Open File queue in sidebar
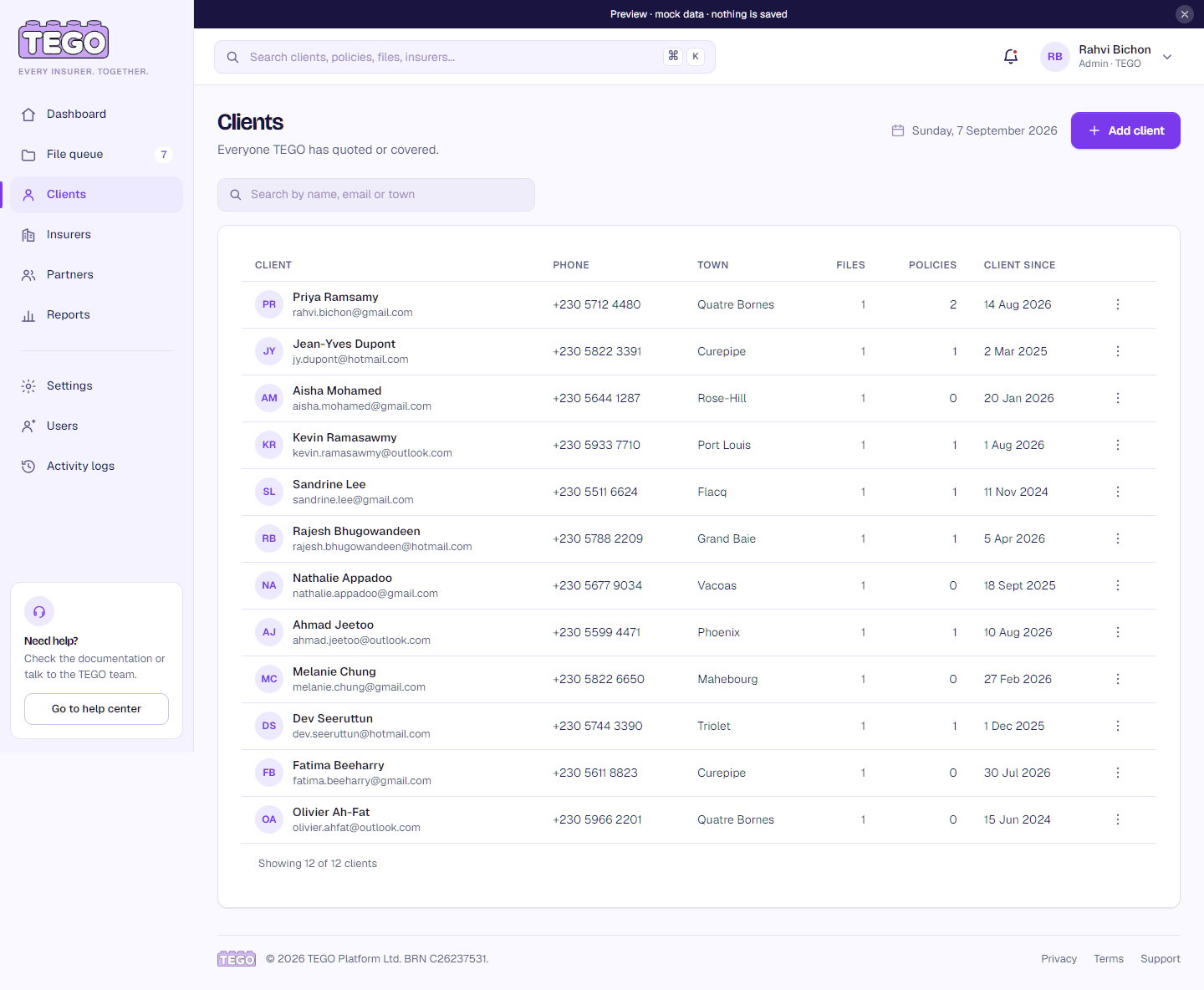Image resolution: width=1204 pixels, height=990 pixels. coord(97,155)
